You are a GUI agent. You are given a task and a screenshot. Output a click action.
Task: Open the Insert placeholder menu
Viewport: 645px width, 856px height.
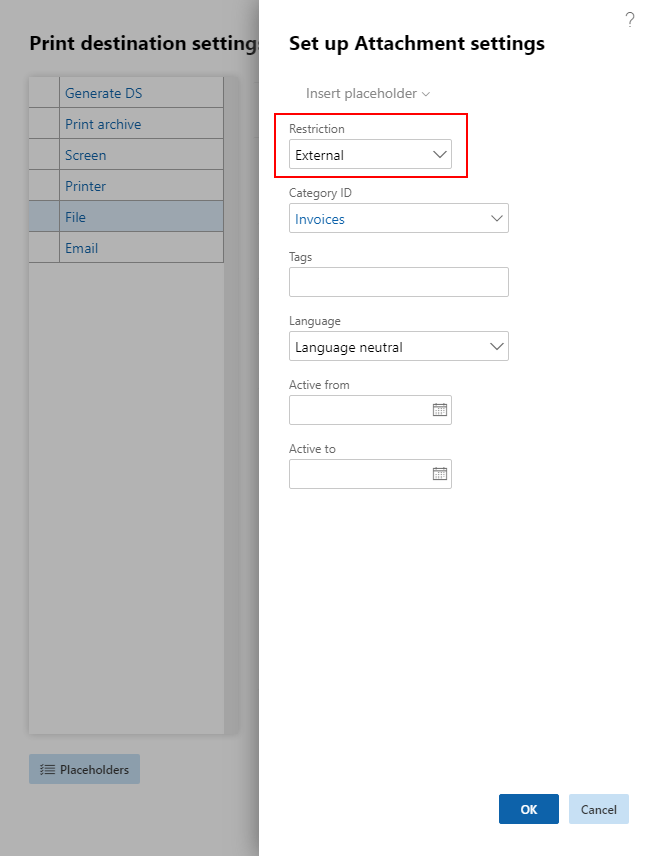368,93
